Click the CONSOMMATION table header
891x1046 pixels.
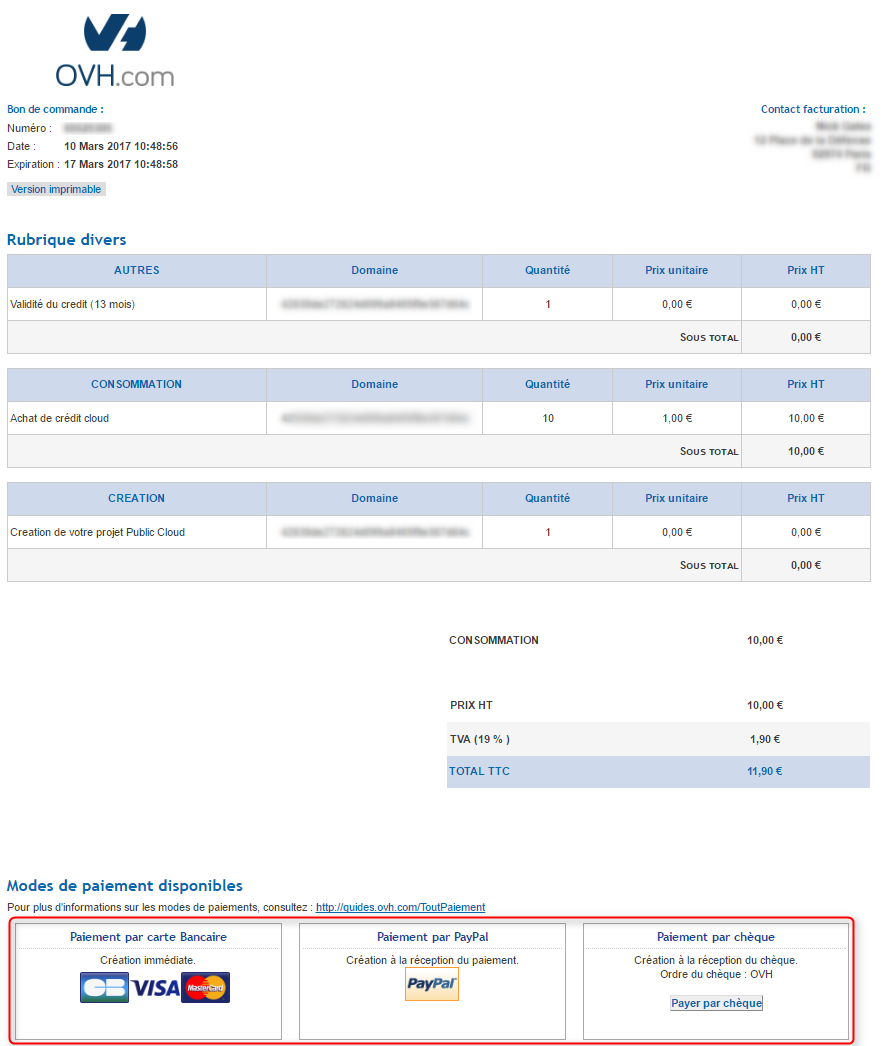[137, 384]
